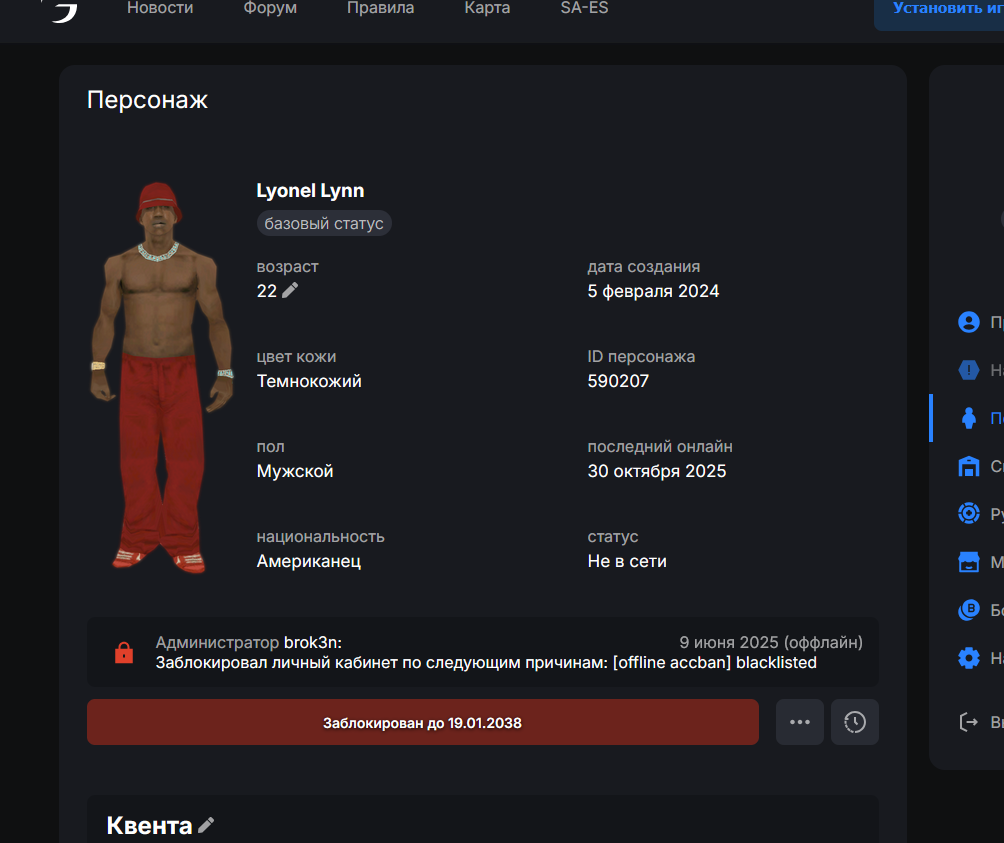Edit the Квента section via pencil icon
The image size is (1004, 843).
tap(206, 825)
